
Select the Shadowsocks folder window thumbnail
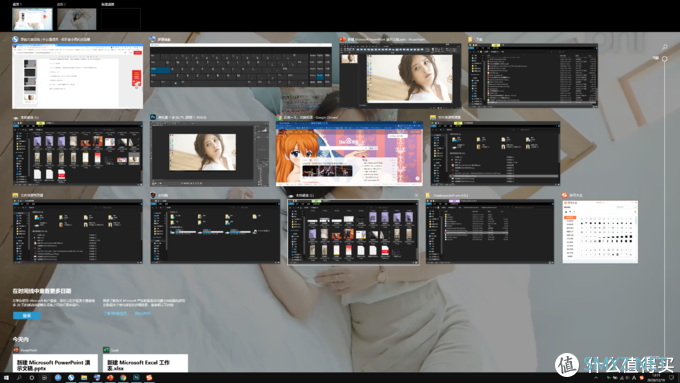(x=490, y=231)
